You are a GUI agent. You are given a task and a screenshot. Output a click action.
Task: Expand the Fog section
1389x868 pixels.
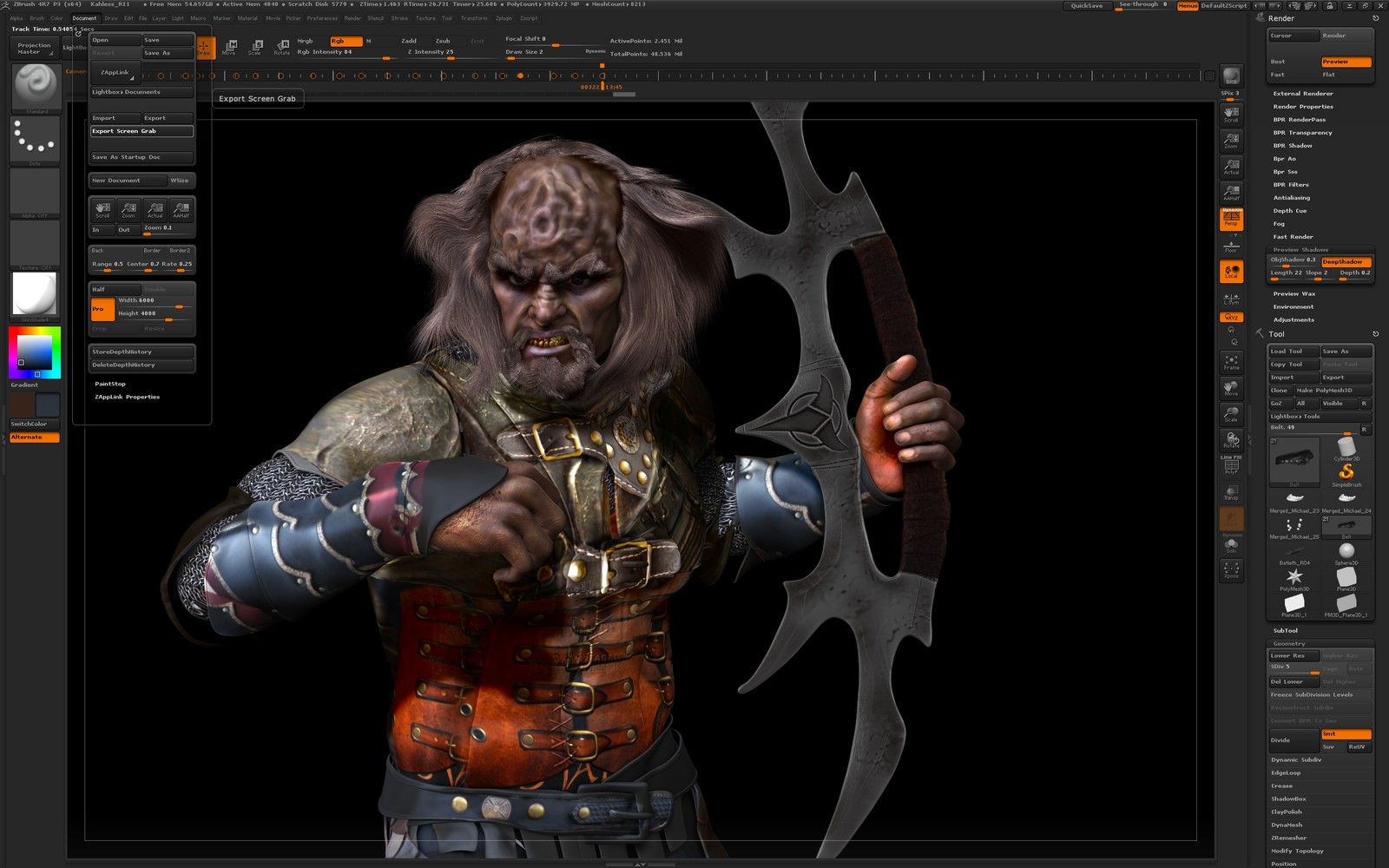coord(1279,224)
